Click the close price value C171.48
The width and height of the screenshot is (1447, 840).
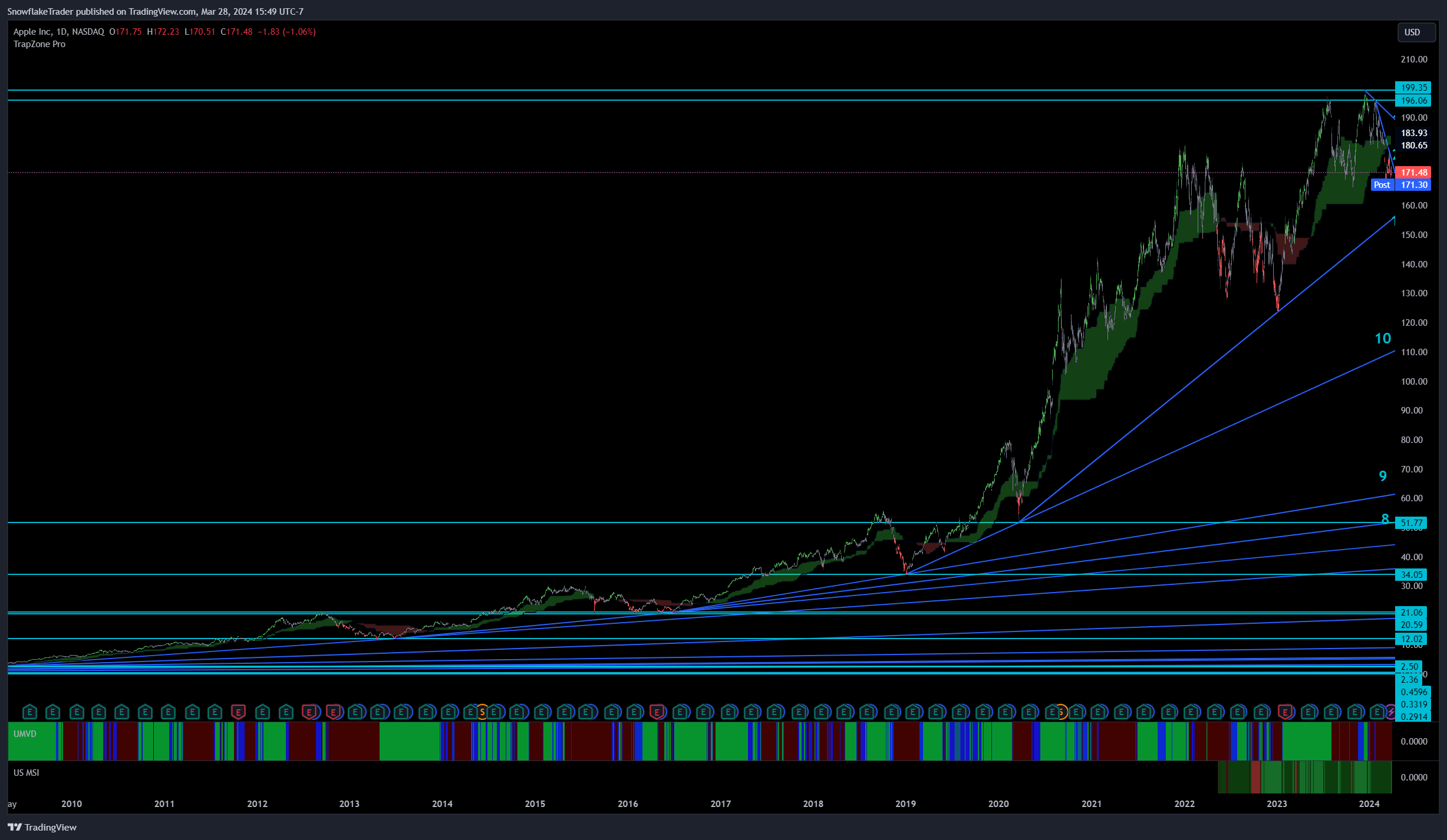pos(236,32)
